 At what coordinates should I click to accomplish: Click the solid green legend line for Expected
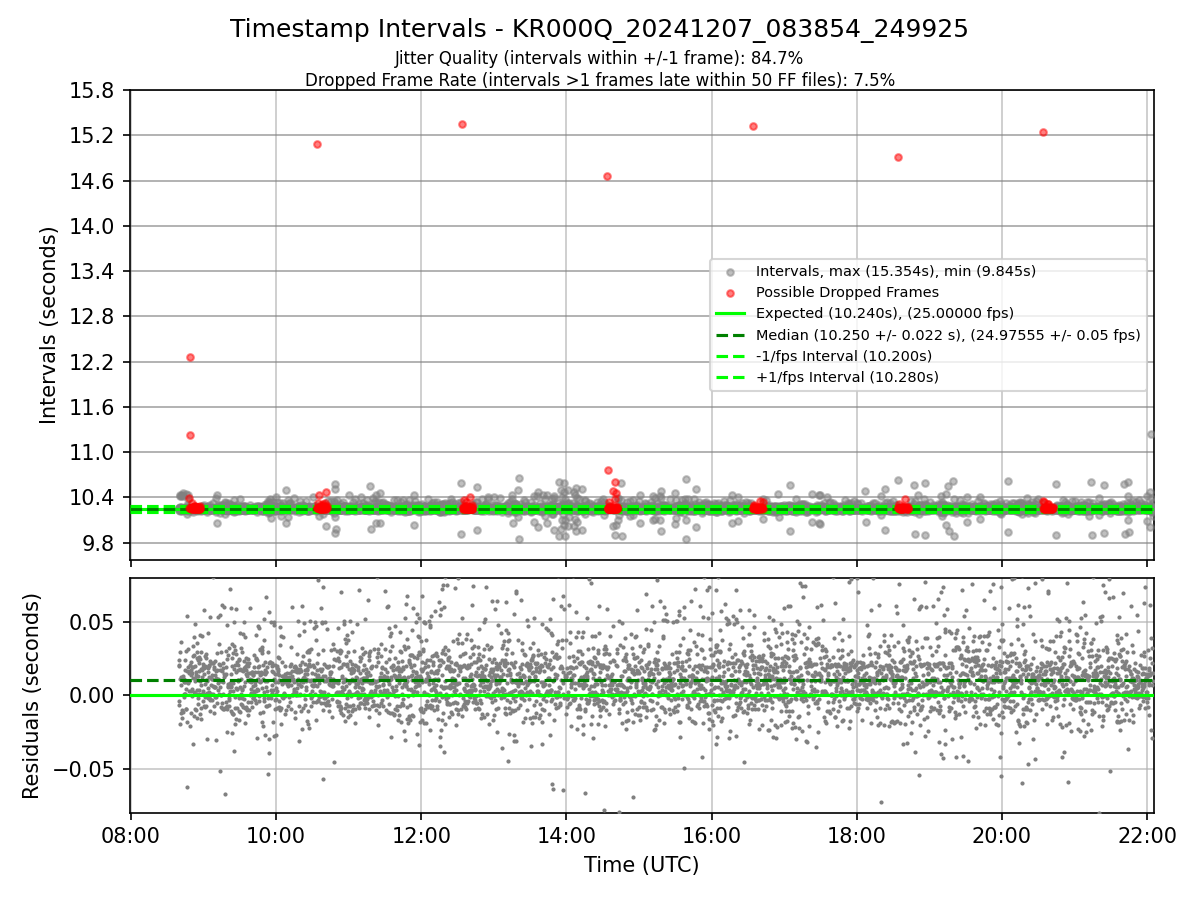(x=731, y=314)
